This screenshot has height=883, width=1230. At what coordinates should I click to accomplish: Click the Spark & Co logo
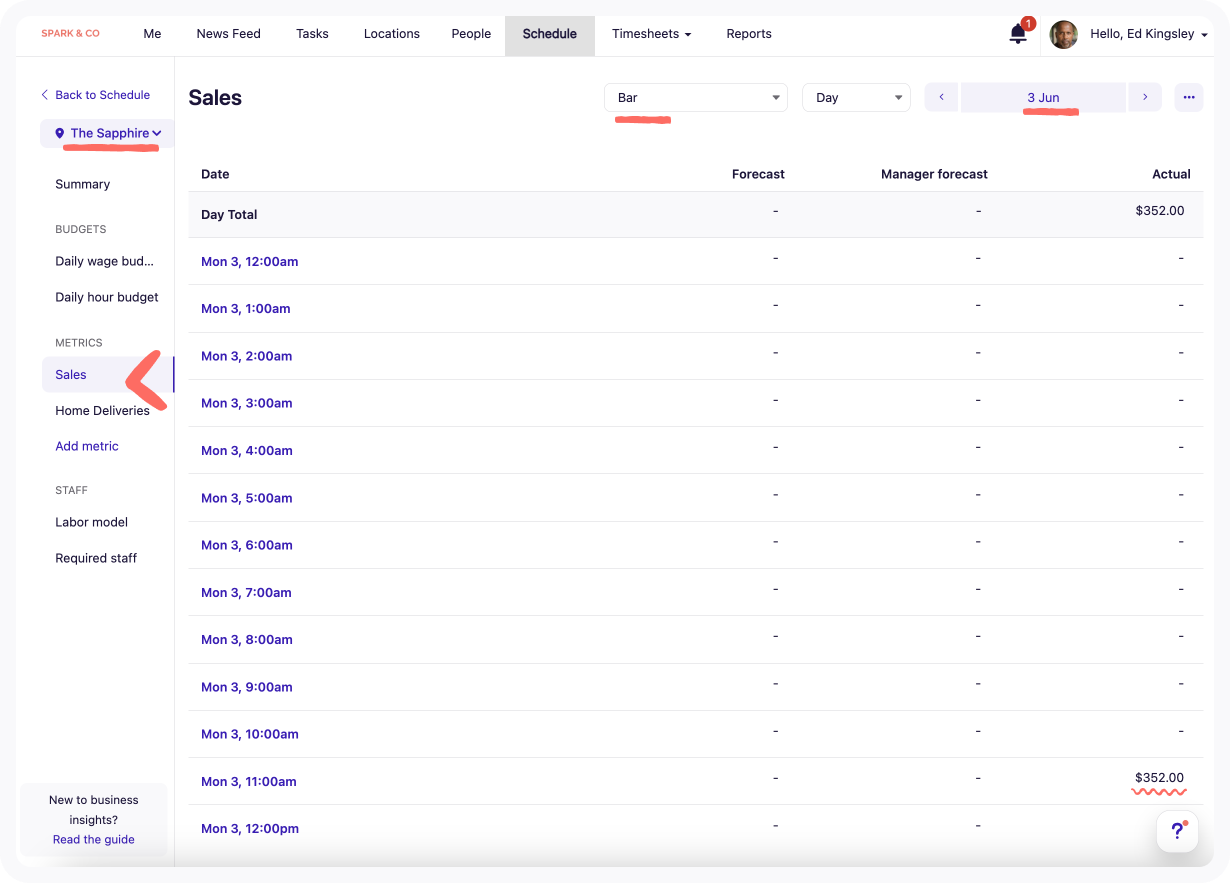pyautogui.click(x=70, y=34)
